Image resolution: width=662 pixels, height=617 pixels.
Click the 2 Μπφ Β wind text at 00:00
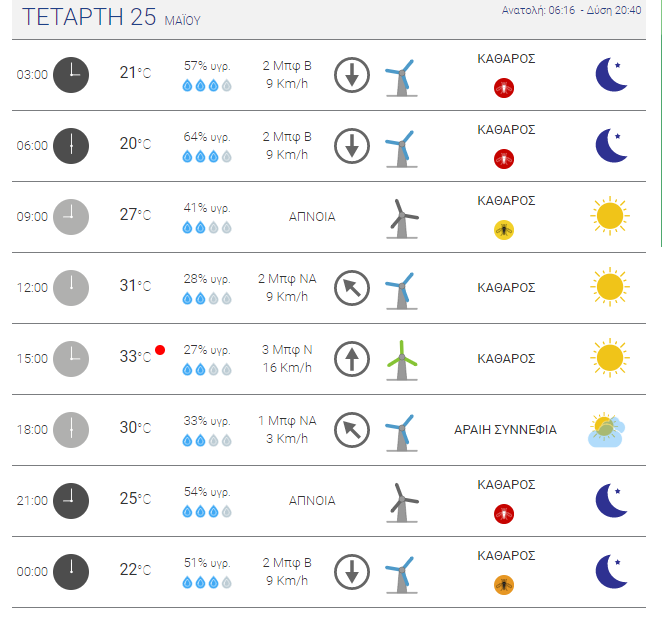click(x=287, y=563)
